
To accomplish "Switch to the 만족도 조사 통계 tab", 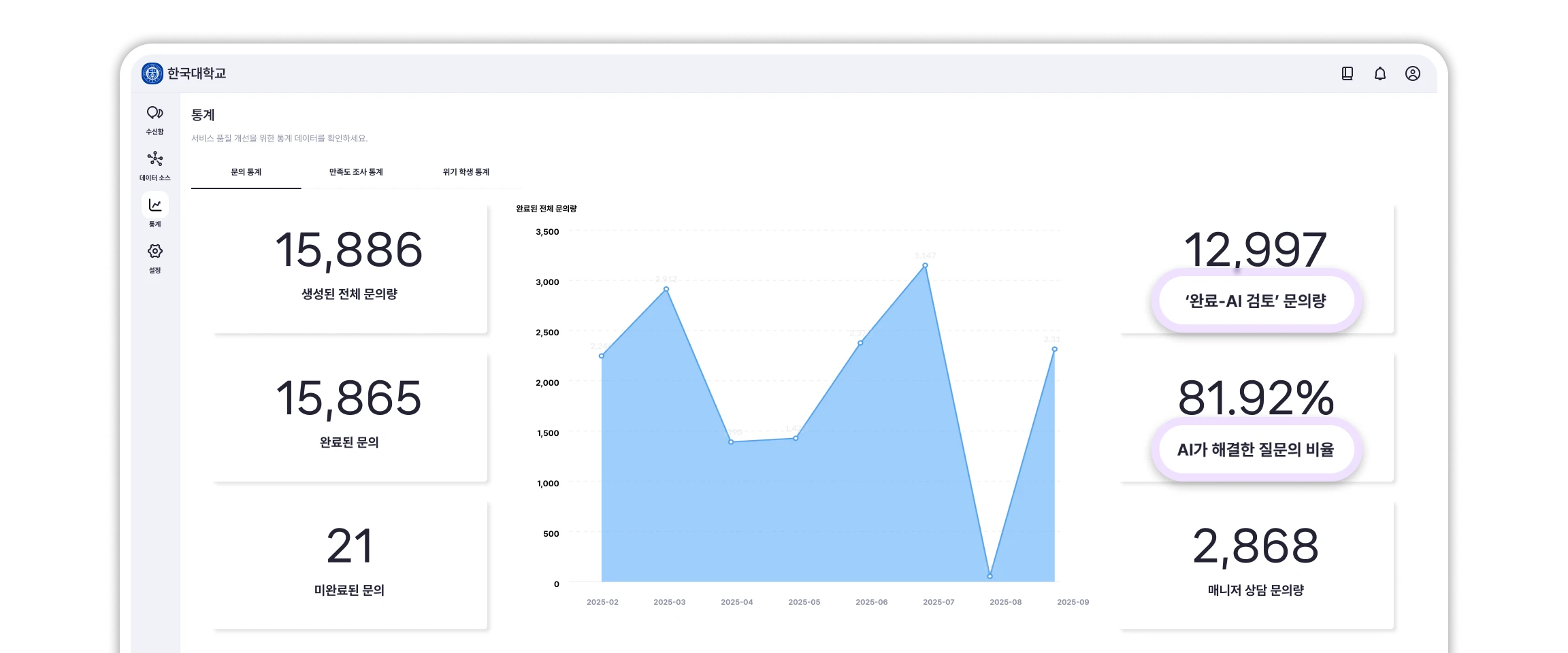I will click(356, 172).
